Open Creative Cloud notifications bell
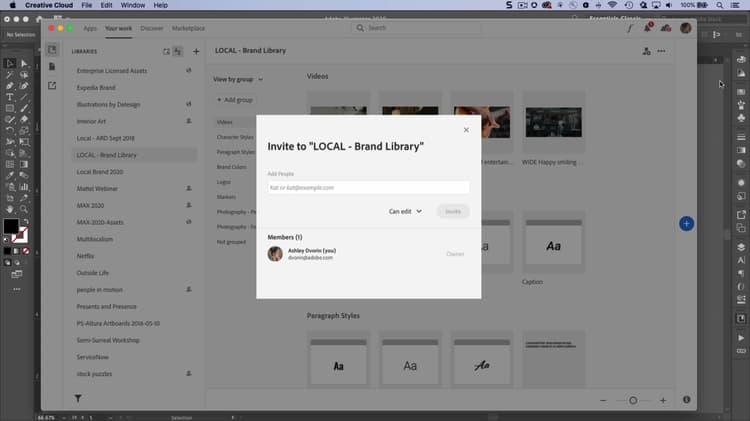The width and height of the screenshot is (750, 421). (648, 28)
